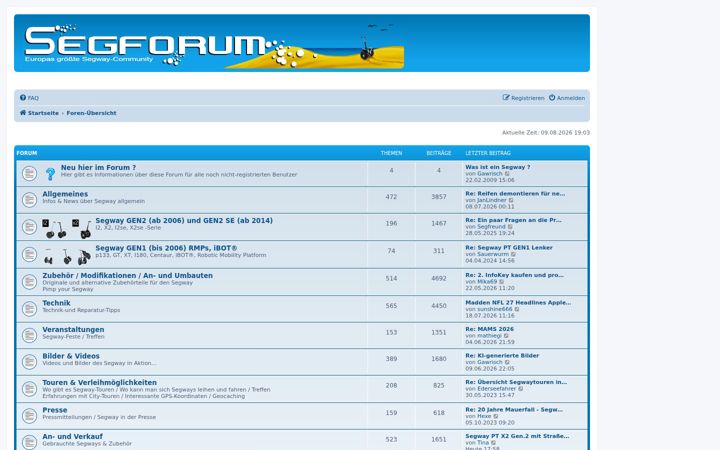Open the Foren-Übersicht breadcrumb
Viewport: 720px width, 450px height.
[91, 113]
